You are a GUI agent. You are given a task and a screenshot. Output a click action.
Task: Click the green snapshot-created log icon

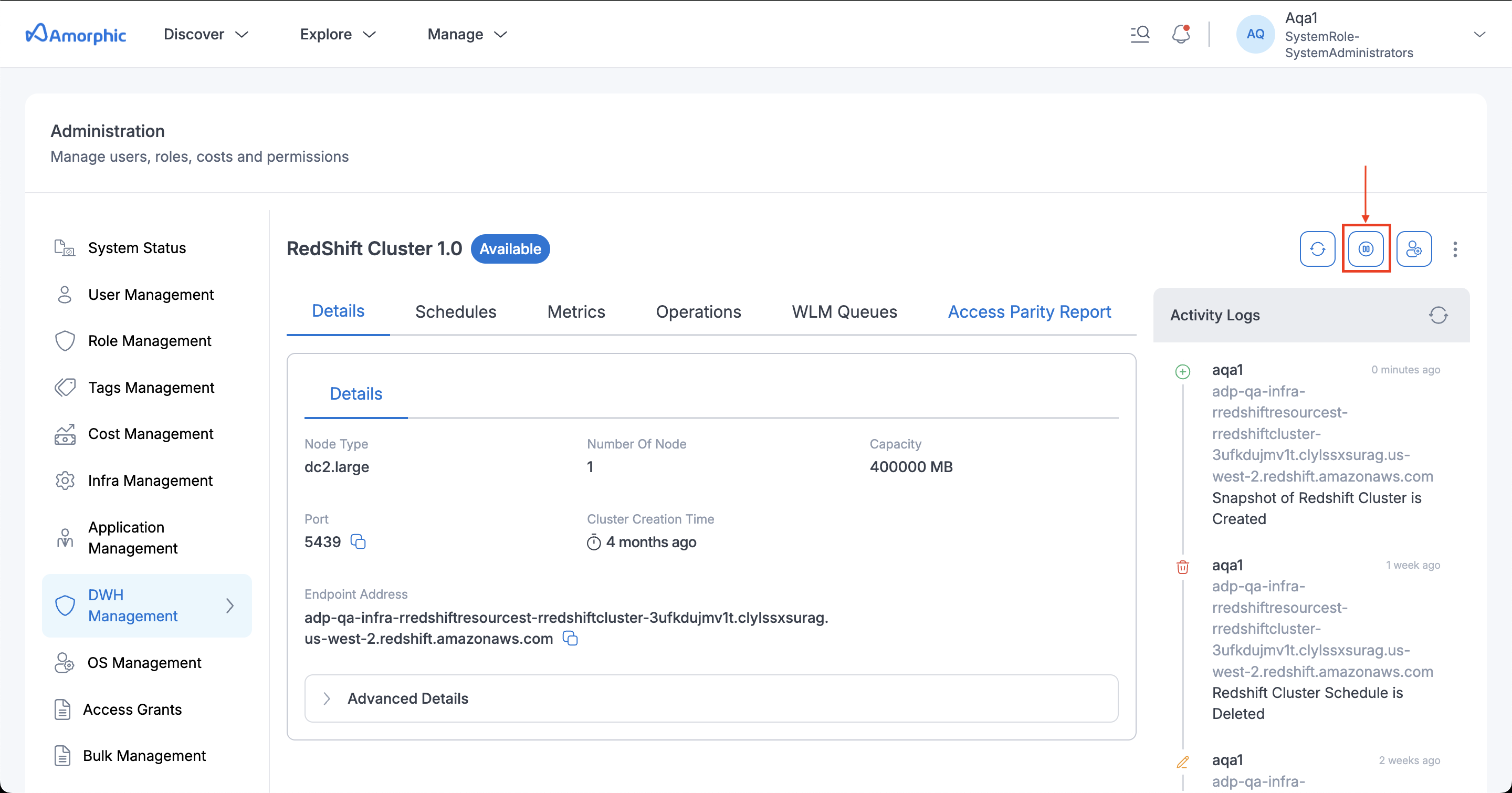[1183, 371]
